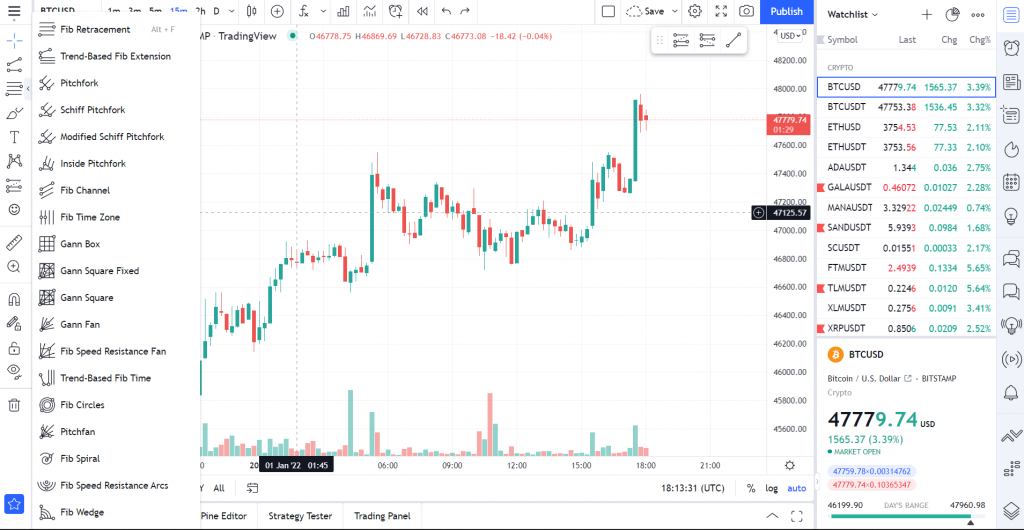The image size is (1024, 530).
Task: Select the zoom in tool
Action: [14, 266]
